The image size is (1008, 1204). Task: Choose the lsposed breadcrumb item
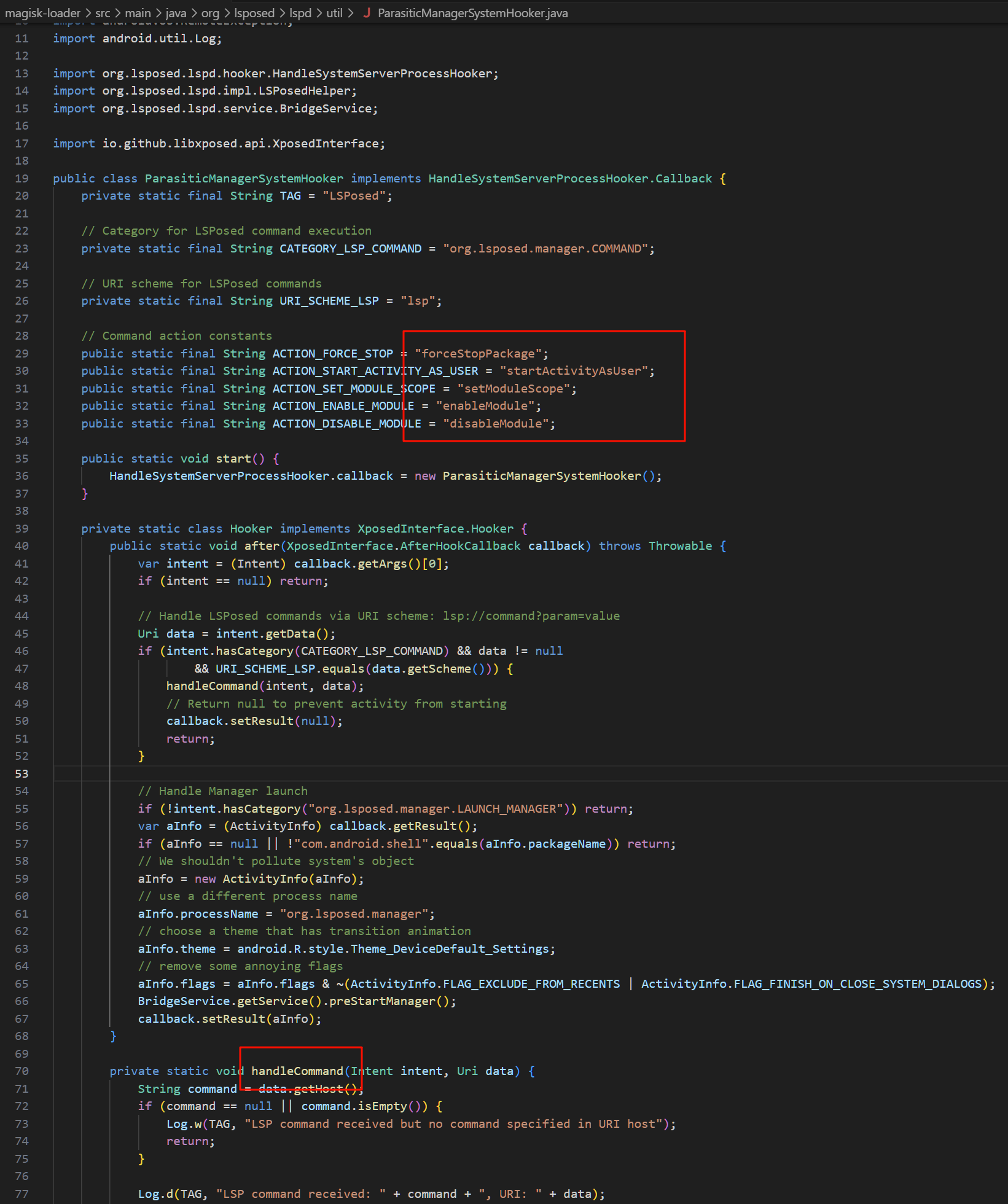pos(254,13)
